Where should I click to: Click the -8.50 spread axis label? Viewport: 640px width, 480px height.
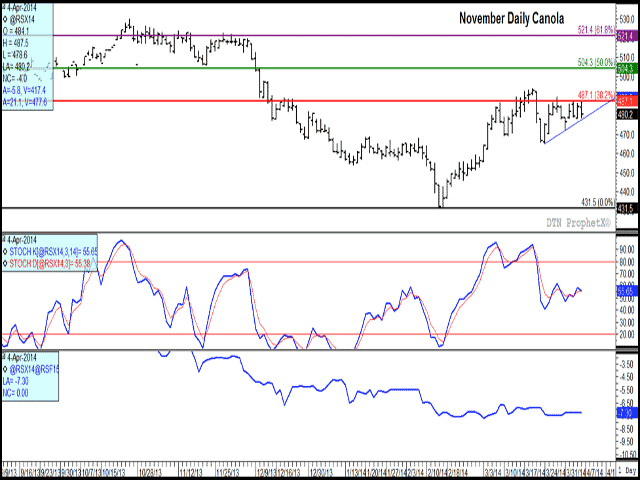pyautogui.click(x=627, y=429)
